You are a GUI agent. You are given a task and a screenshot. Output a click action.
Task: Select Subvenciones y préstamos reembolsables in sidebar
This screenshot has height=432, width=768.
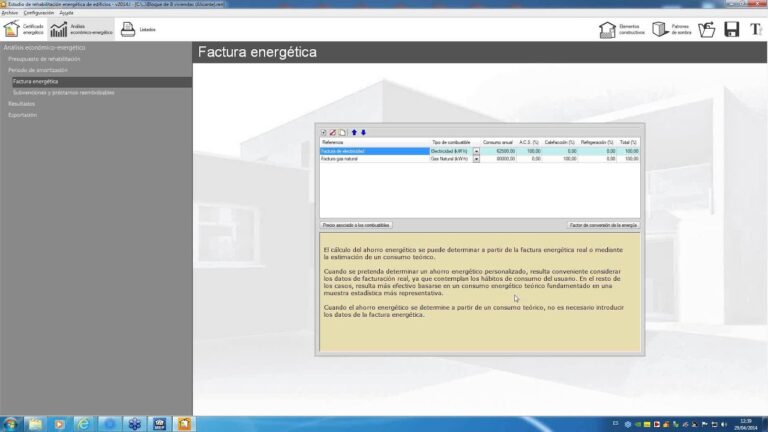[x=64, y=92]
